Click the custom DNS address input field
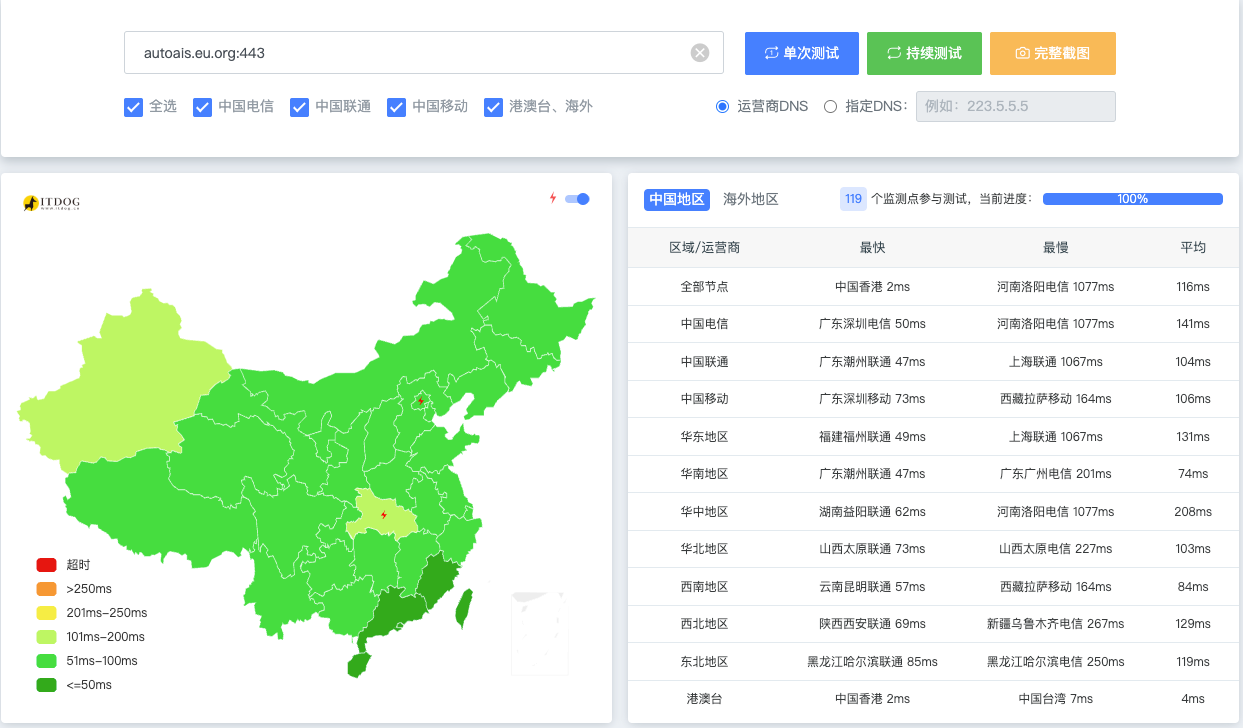Screen dimensions: 1243x728 [x=1015, y=107]
